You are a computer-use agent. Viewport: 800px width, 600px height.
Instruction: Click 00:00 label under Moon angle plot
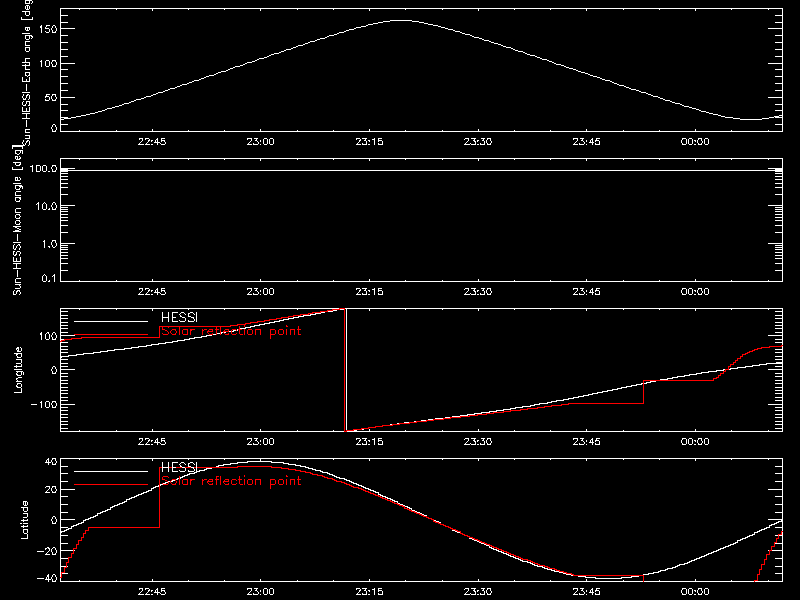(x=695, y=292)
